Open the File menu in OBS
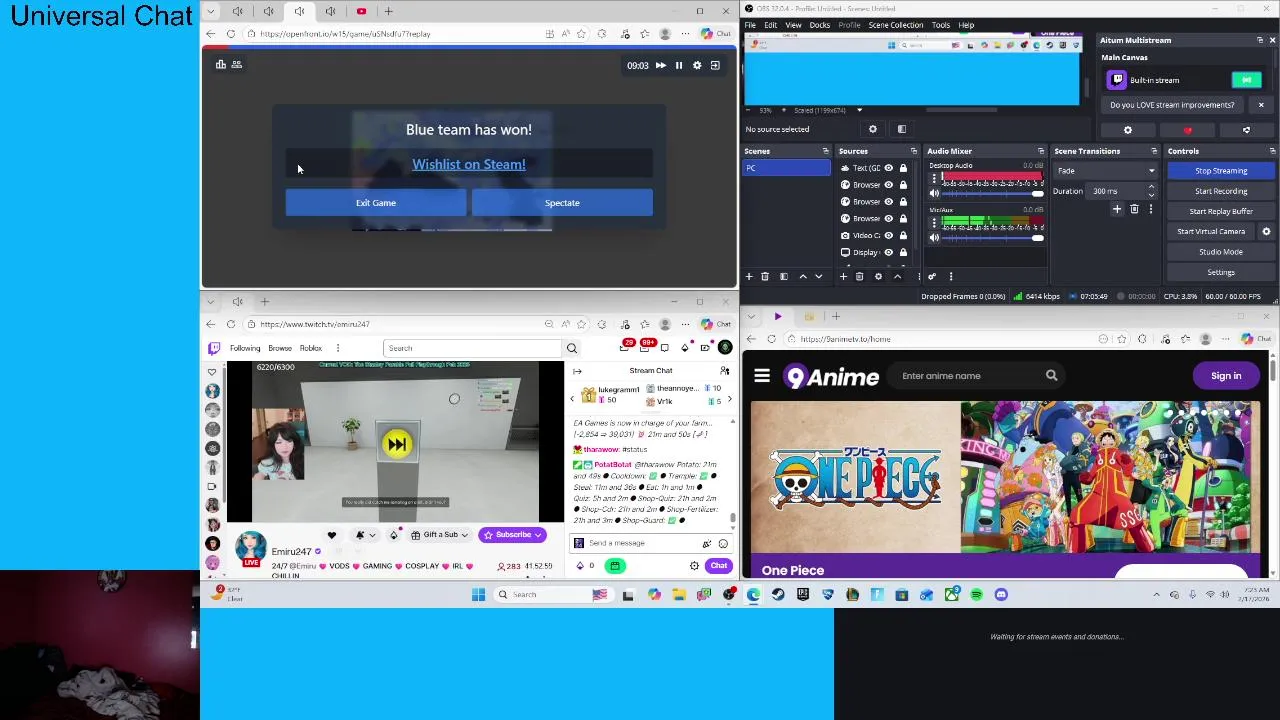The width and height of the screenshot is (1280, 720). tap(750, 25)
